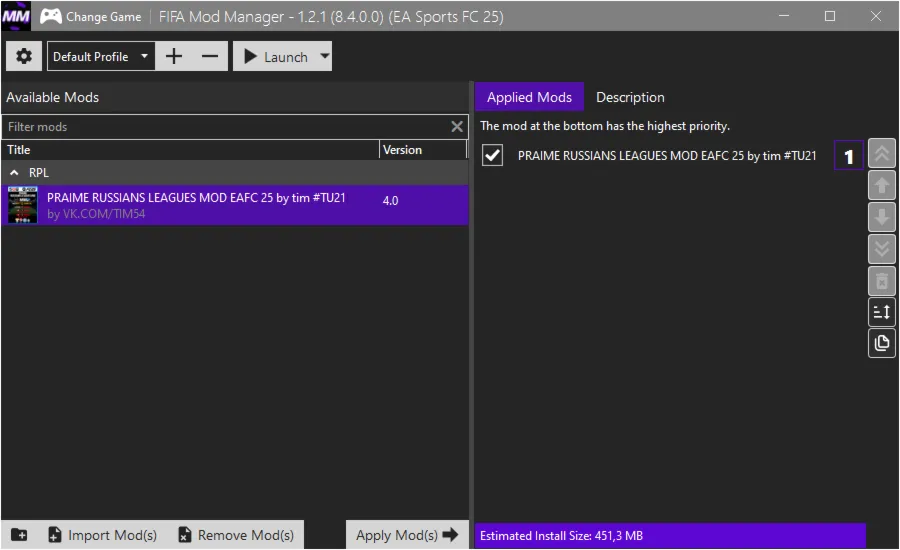This screenshot has height=550, width=900.
Task: Open mods folder icon at bottom left
Action: (x=19, y=535)
